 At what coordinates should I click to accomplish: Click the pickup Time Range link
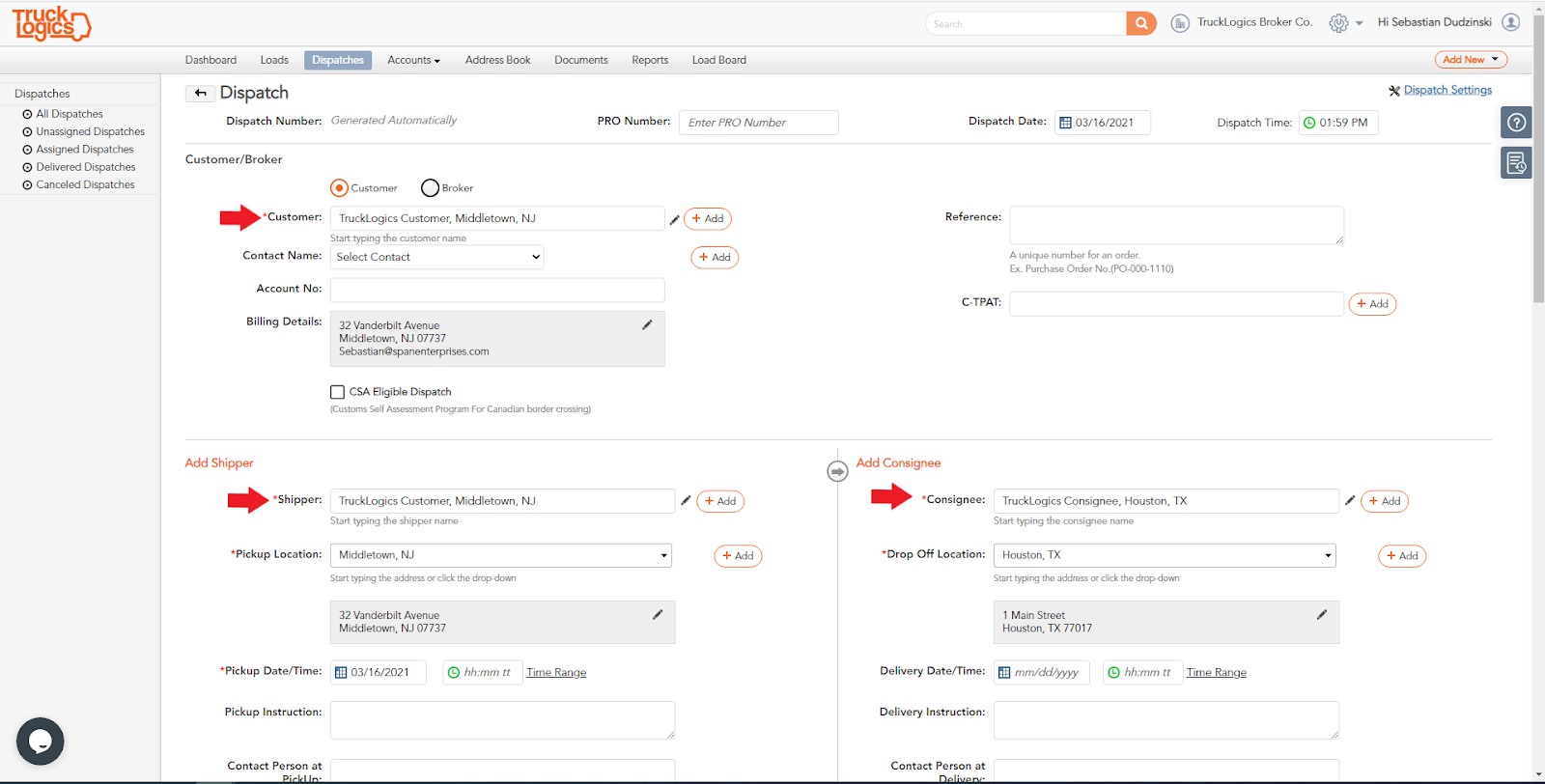(x=556, y=672)
